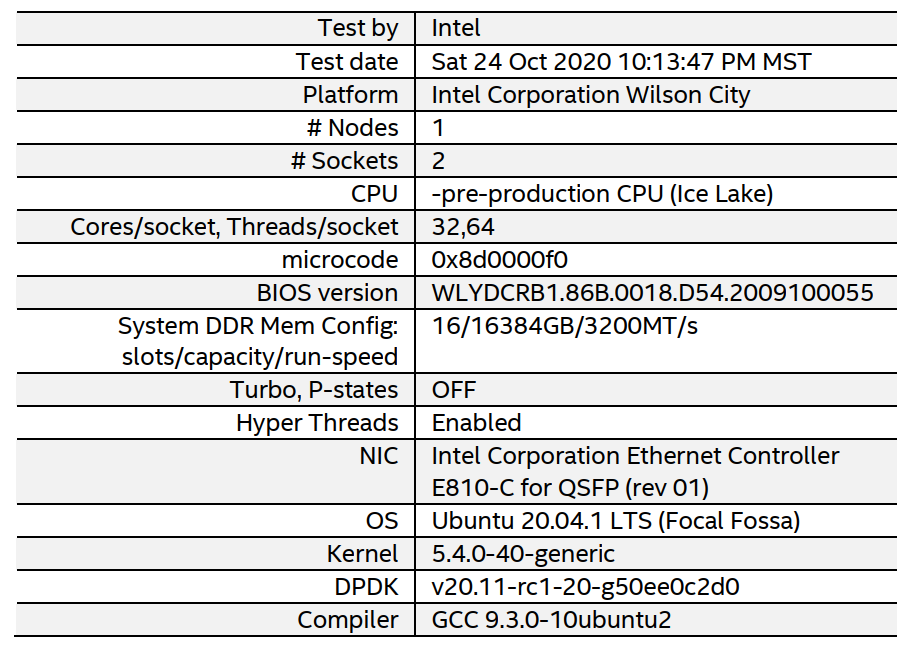
Task: Click the microcode value "0x8d0000f0"
Action: [x=499, y=260]
